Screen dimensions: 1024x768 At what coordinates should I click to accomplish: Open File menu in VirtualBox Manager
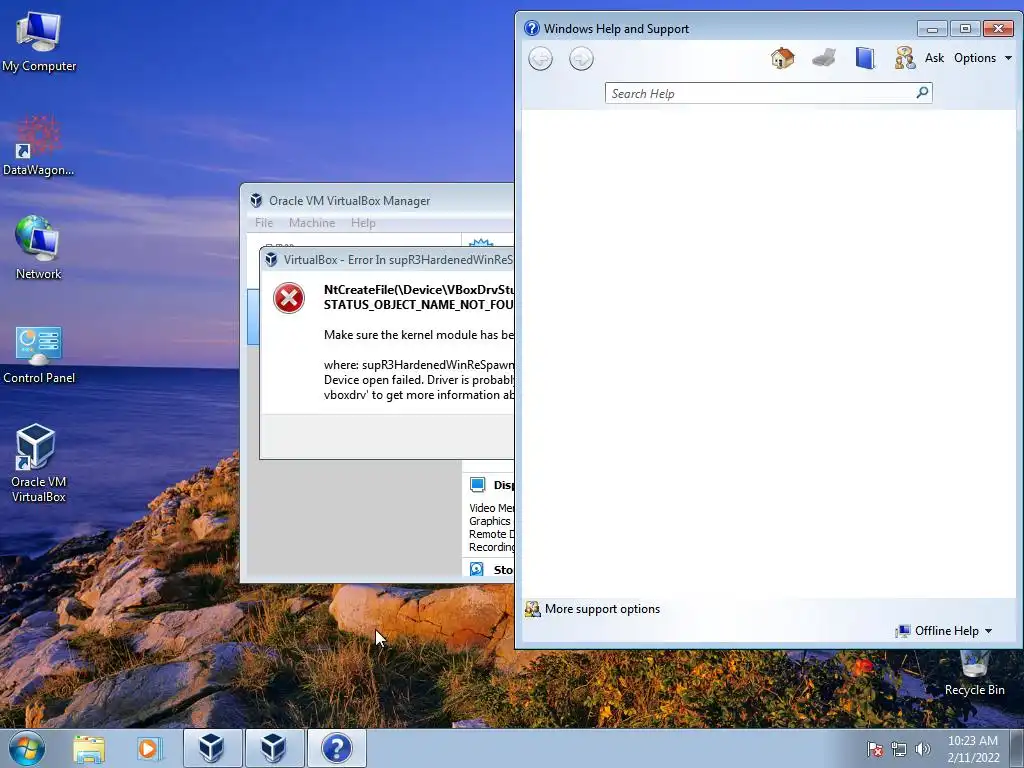click(264, 223)
